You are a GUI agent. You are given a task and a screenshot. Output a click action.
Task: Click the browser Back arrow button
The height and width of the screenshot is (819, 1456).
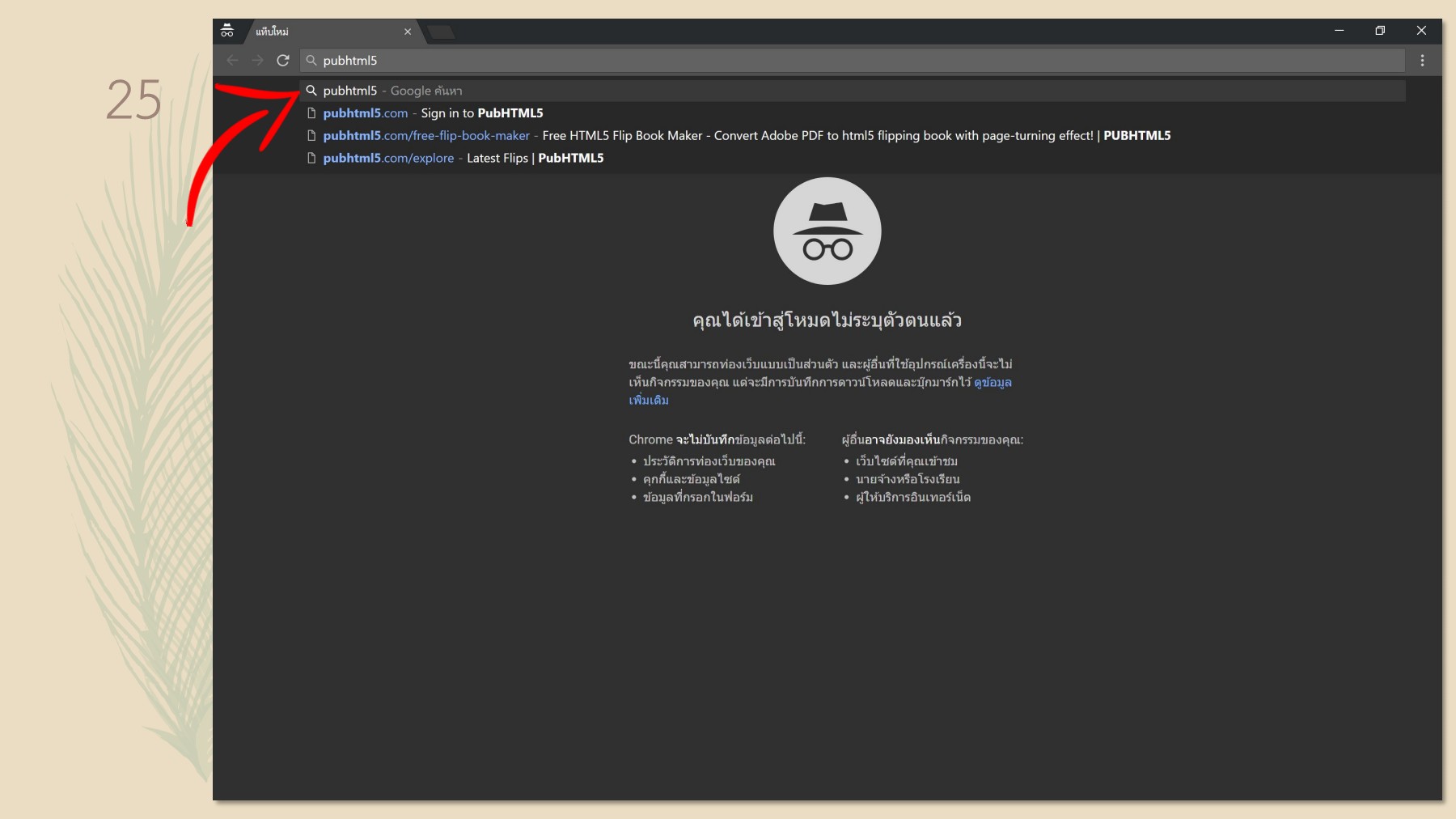[232, 61]
